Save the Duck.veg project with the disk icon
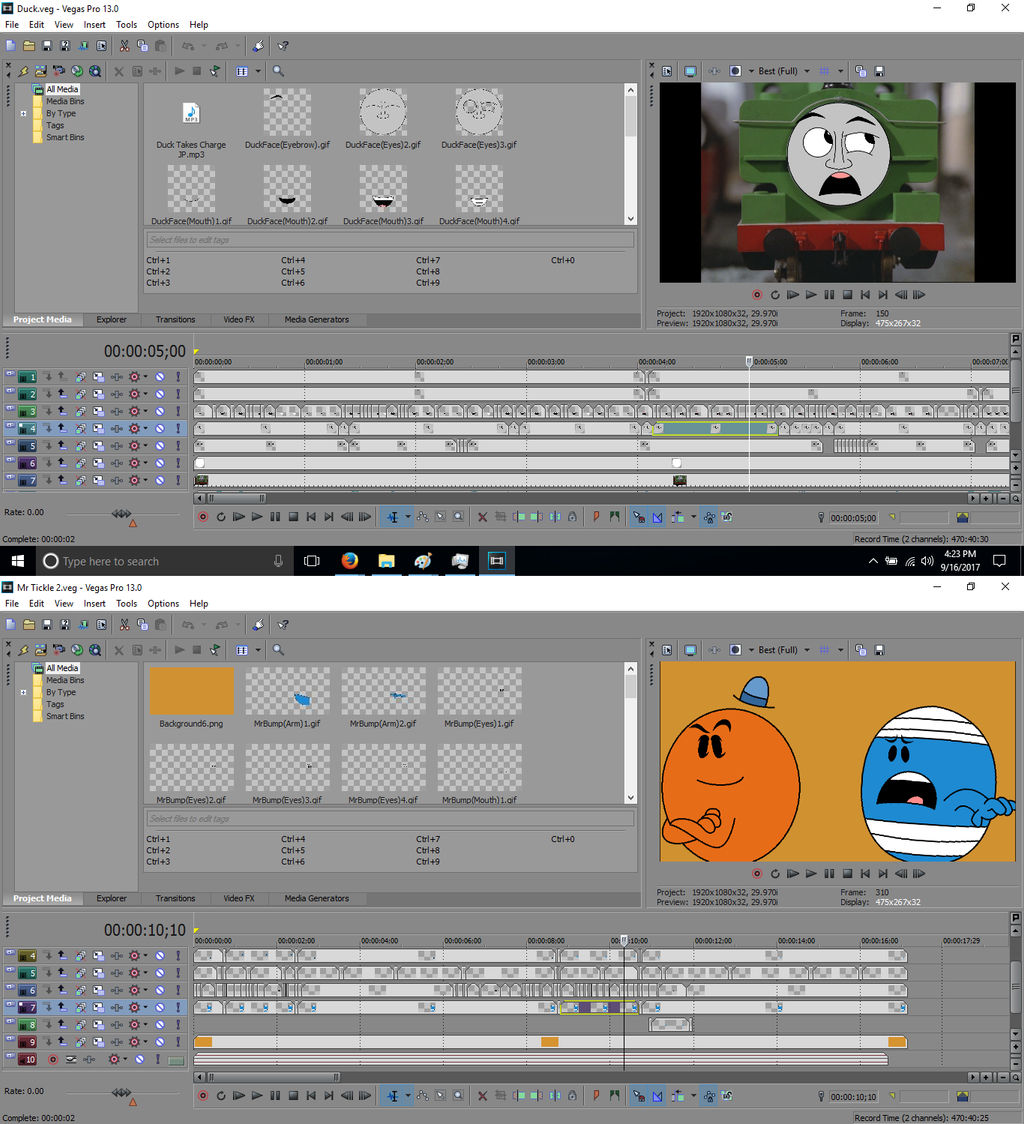 (x=47, y=46)
